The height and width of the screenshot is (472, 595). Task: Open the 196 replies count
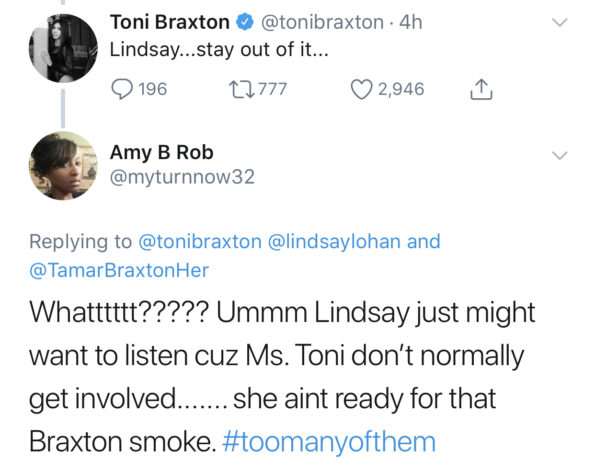click(153, 89)
